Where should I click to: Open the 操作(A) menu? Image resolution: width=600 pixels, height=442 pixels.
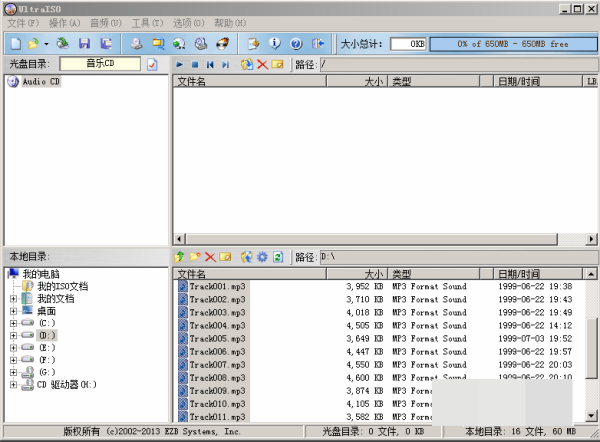click(x=64, y=23)
